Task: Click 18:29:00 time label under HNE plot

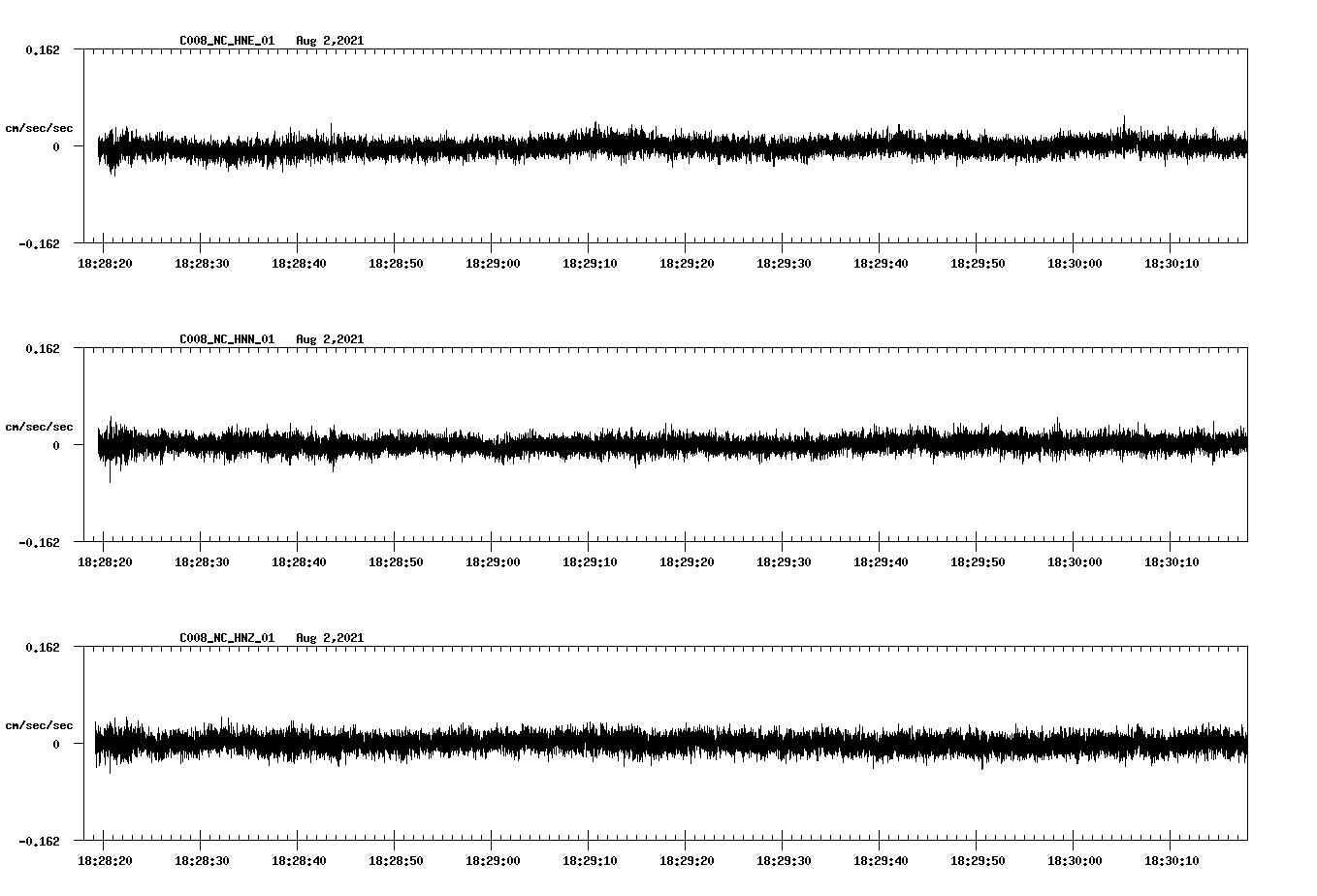Action: (x=493, y=264)
